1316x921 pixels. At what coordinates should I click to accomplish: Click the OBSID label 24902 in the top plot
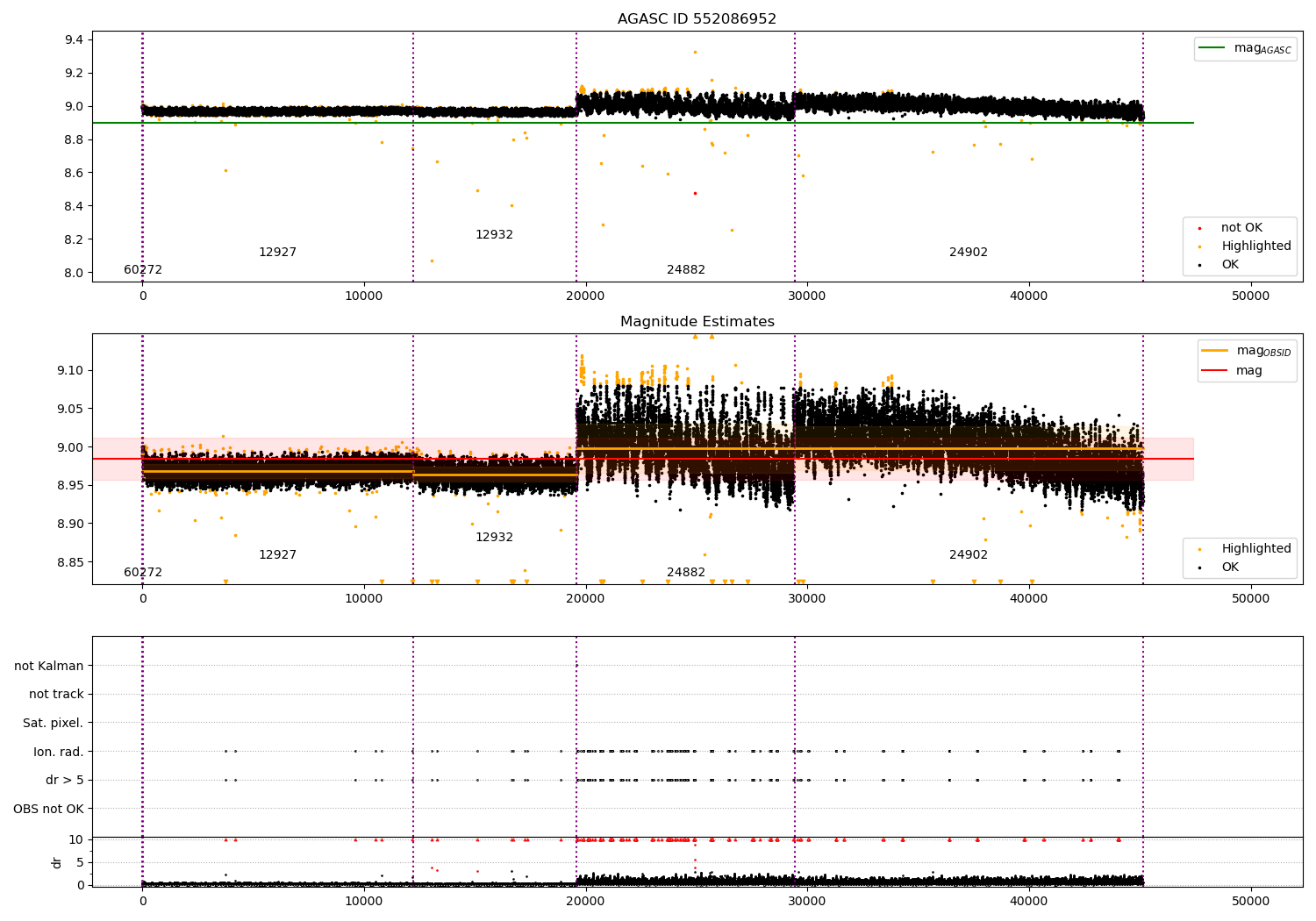[969, 253]
